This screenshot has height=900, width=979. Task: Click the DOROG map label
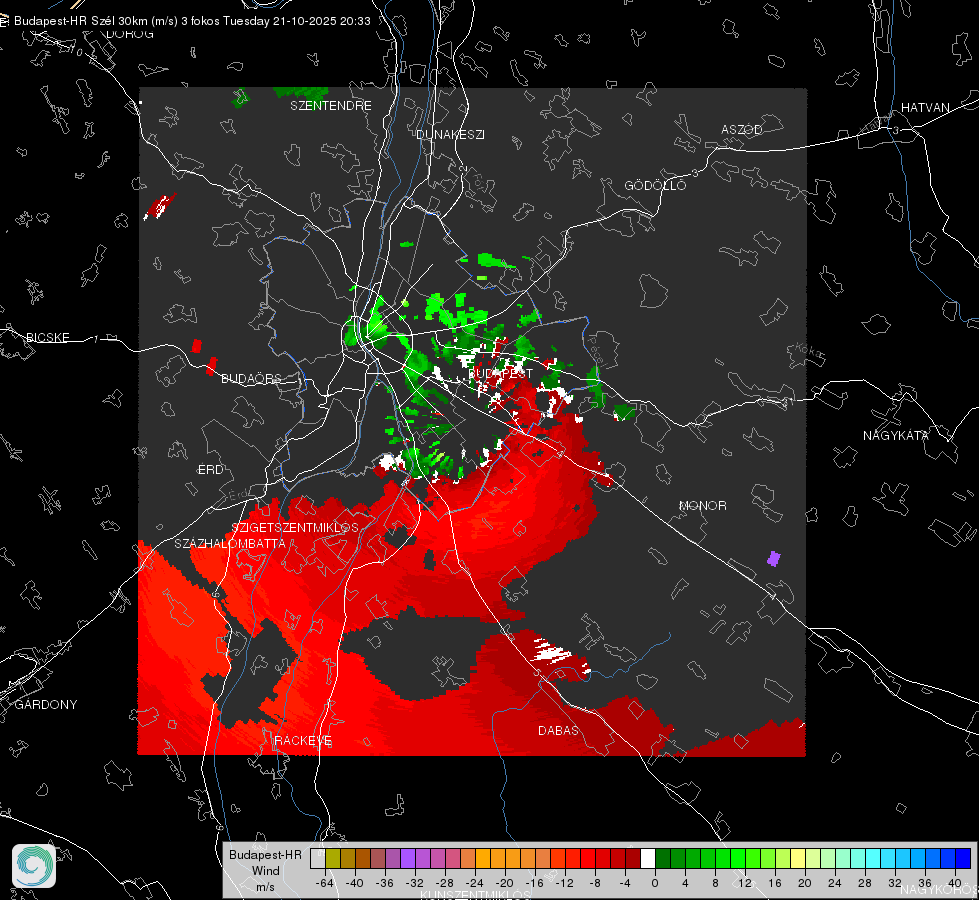tap(130, 34)
